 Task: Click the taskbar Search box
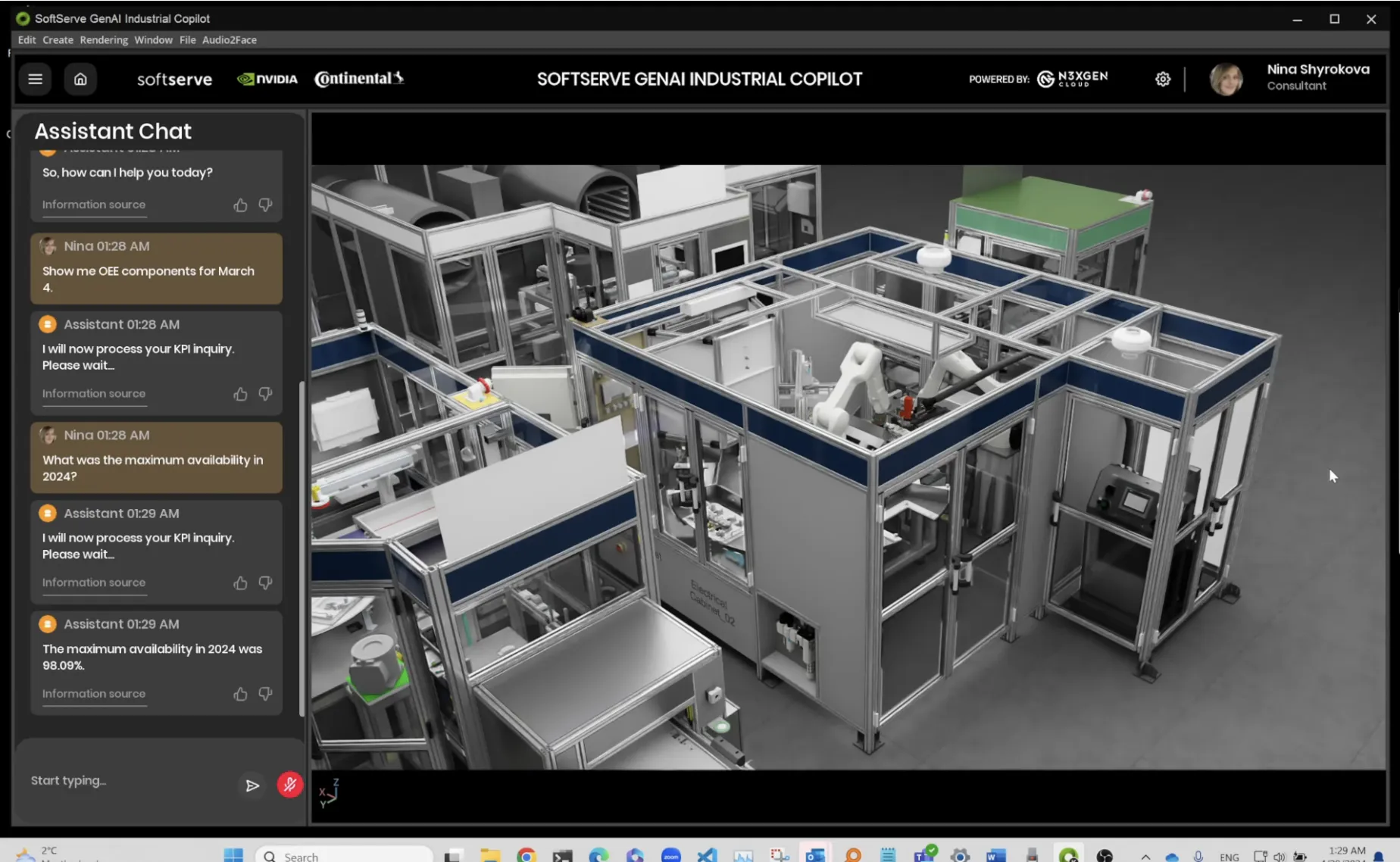(x=345, y=856)
